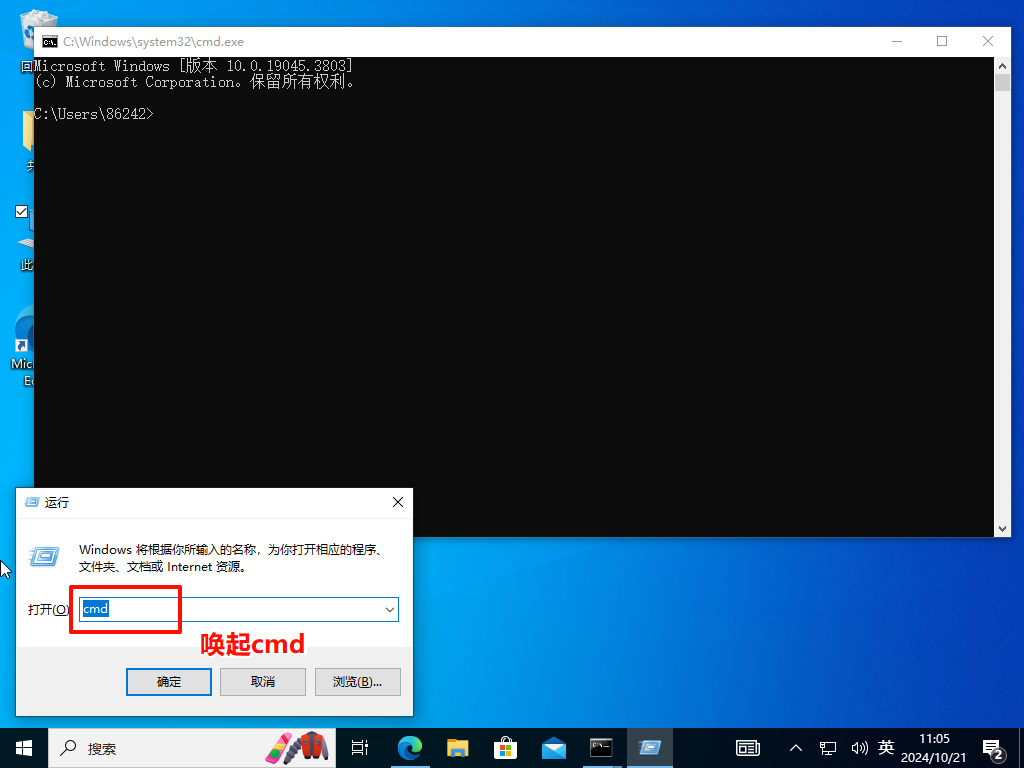This screenshot has height=768, width=1024.
Task: Cancel the Run dialog with 取消
Action: point(262,681)
